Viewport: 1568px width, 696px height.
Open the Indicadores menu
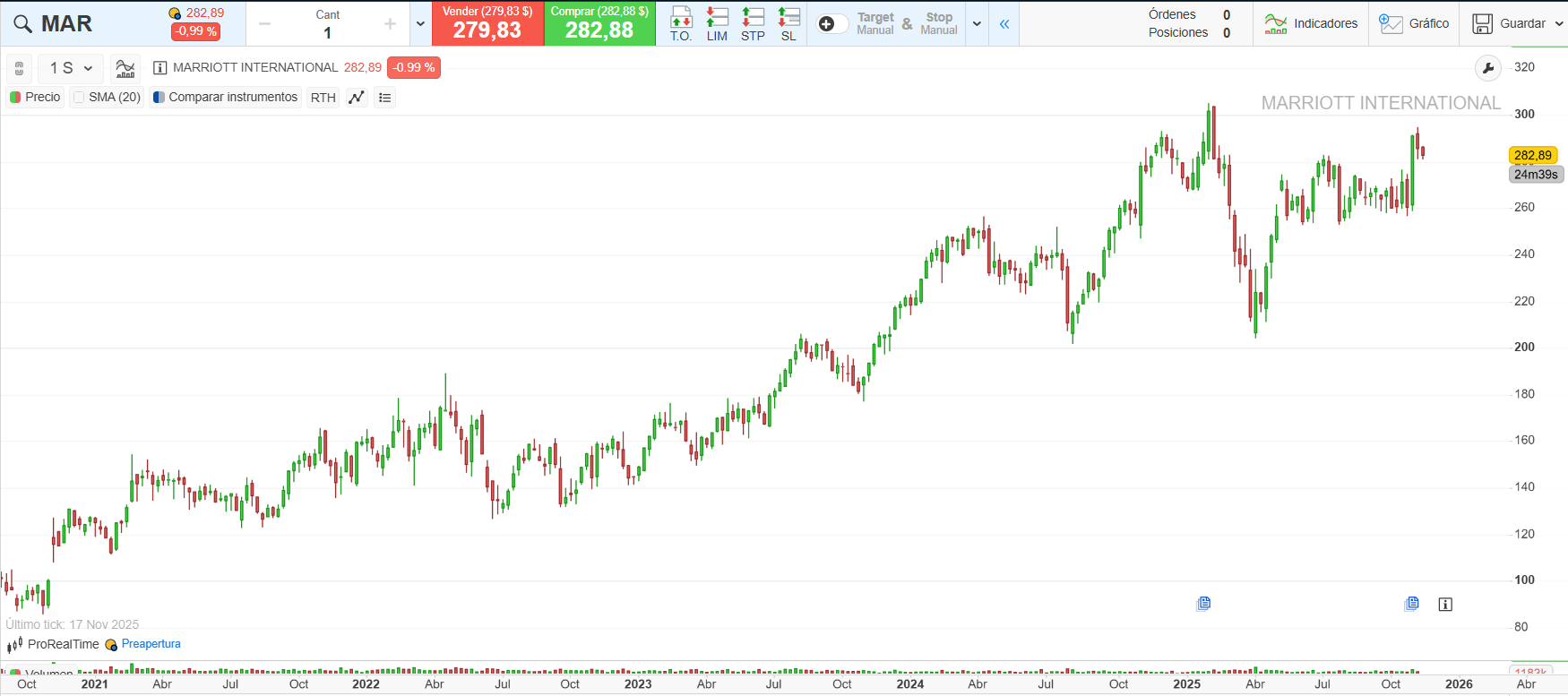[x=1311, y=24]
